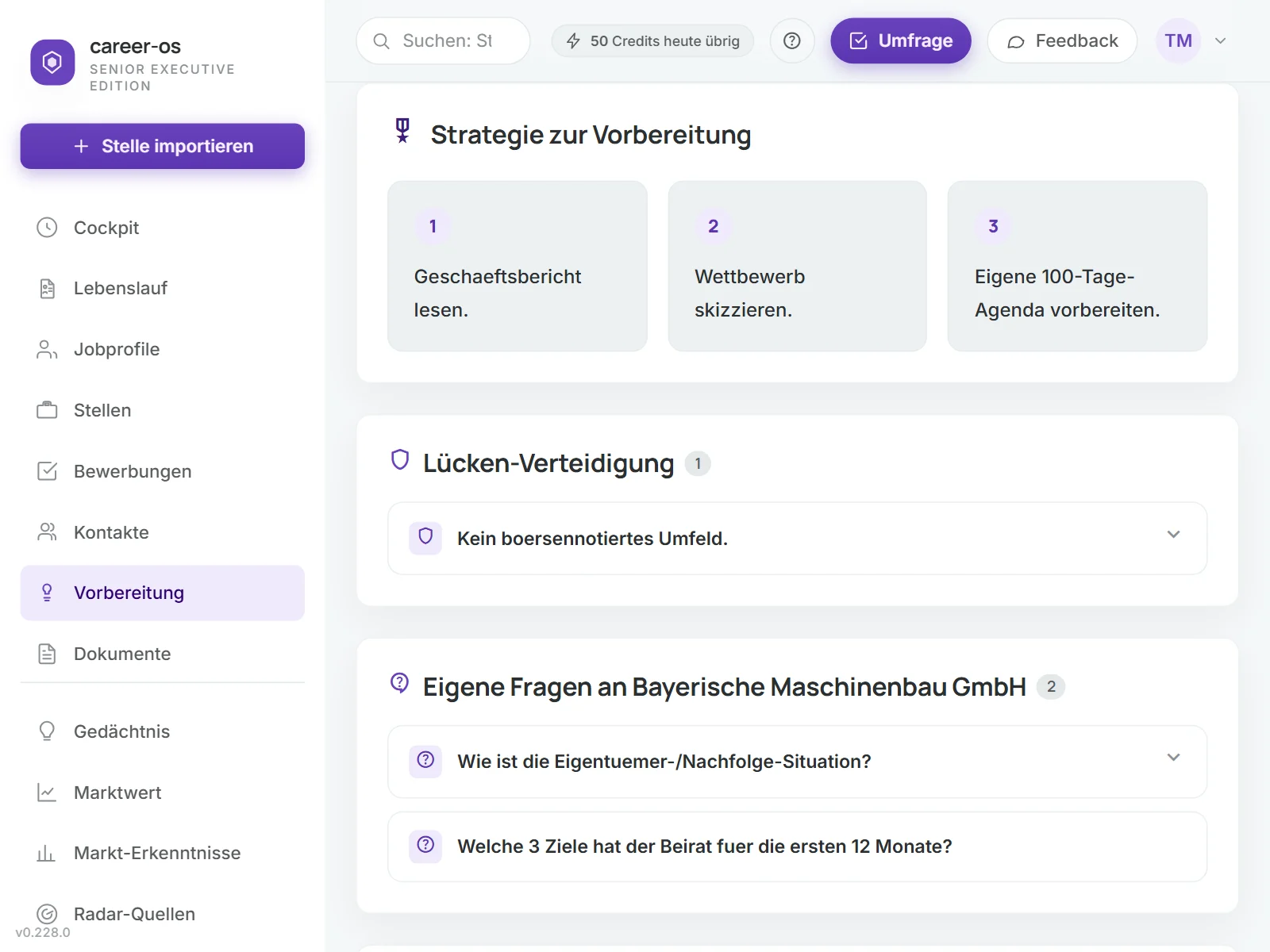Click the Feedback button
Viewport: 1270px width, 952px height.
[x=1062, y=40]
